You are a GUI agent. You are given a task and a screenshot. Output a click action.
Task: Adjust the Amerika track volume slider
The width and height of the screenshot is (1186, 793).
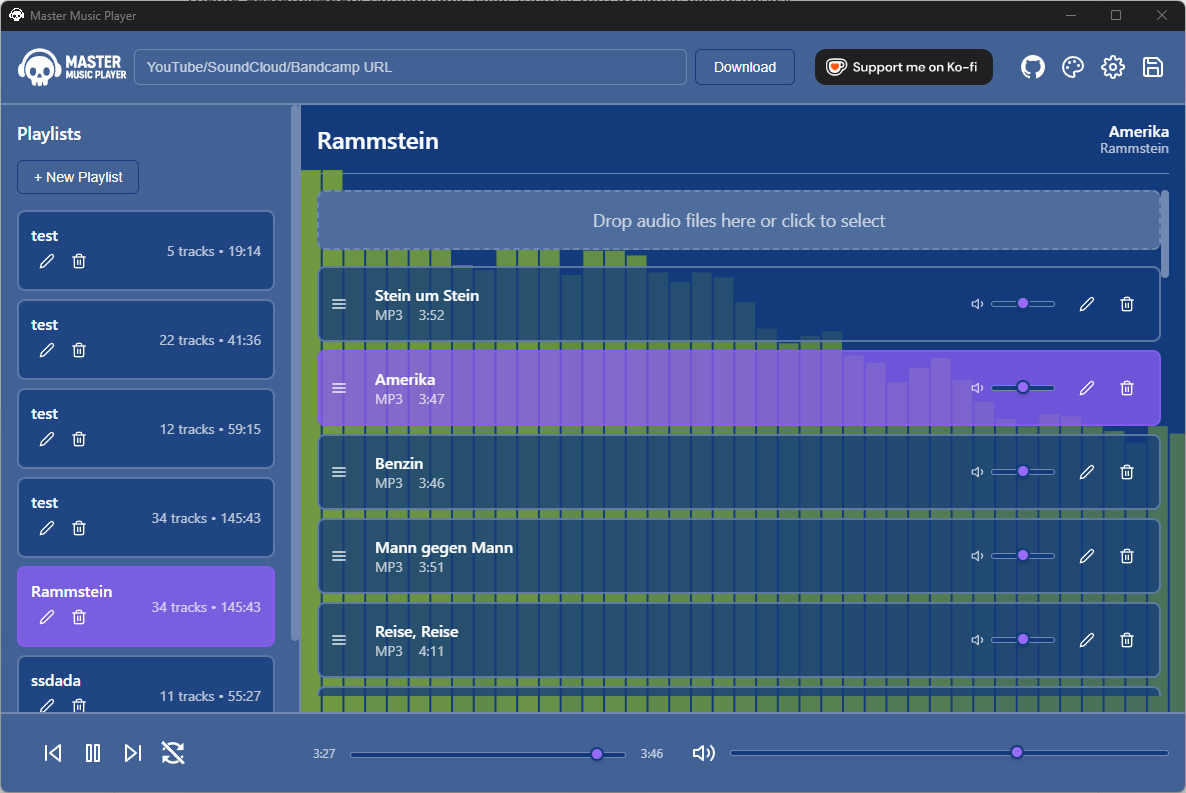point(1023,388)
